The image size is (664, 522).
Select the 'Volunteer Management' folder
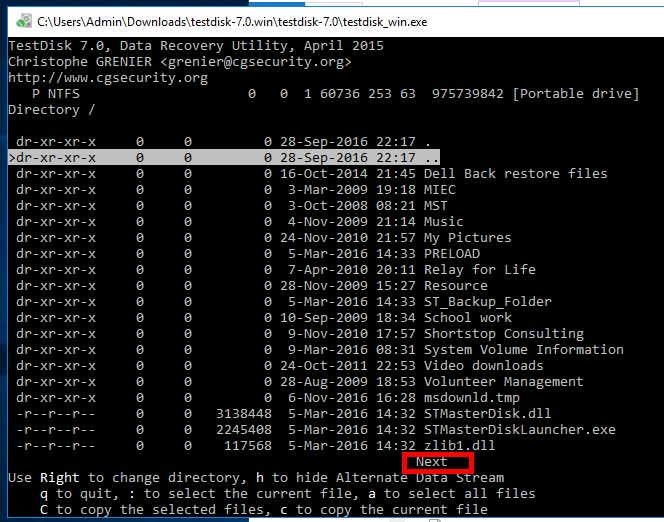pyautogui.click(x=300, y=381)
